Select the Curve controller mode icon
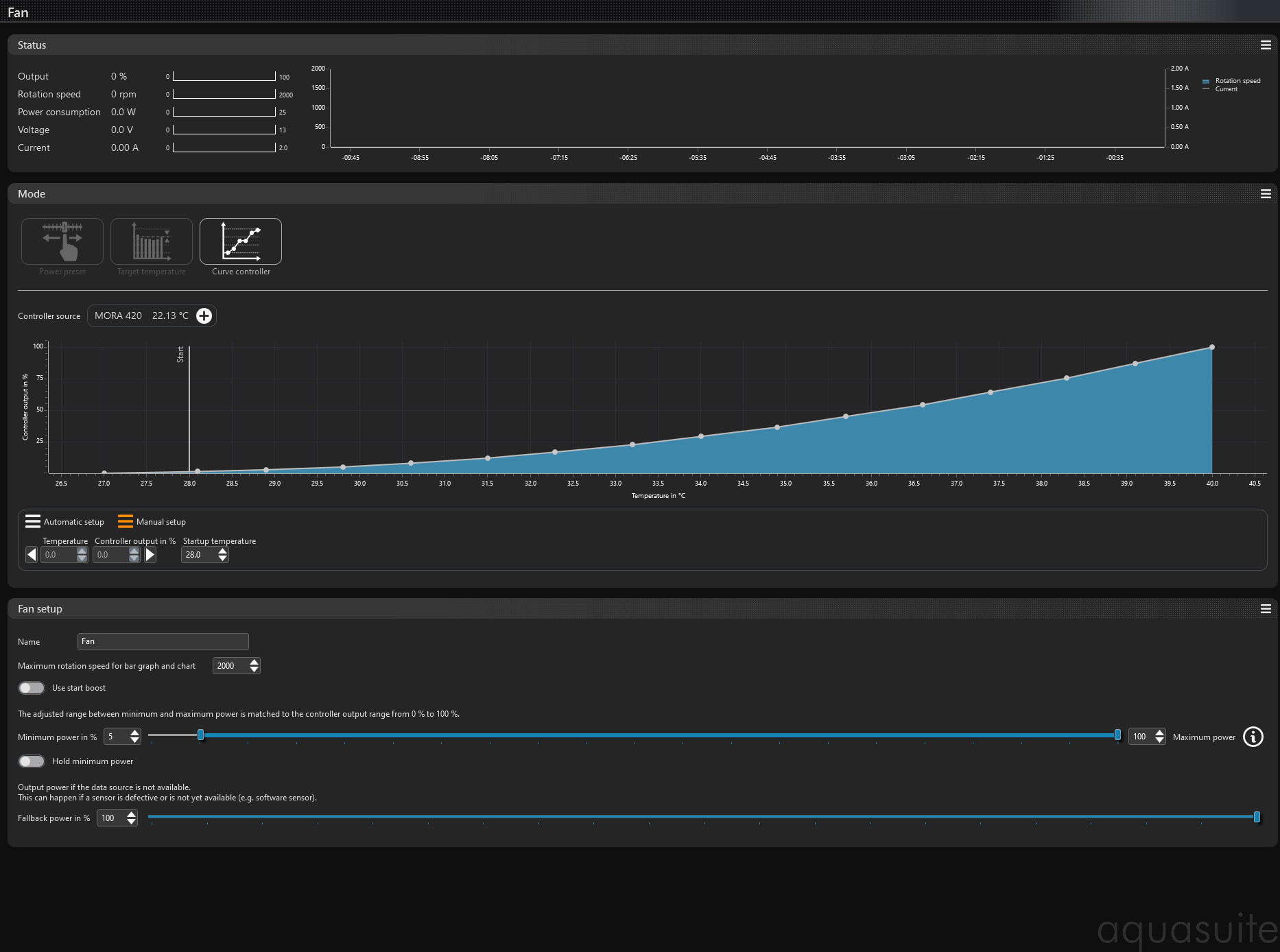This screenshot has height=952, width=1280. click(241, 241)
